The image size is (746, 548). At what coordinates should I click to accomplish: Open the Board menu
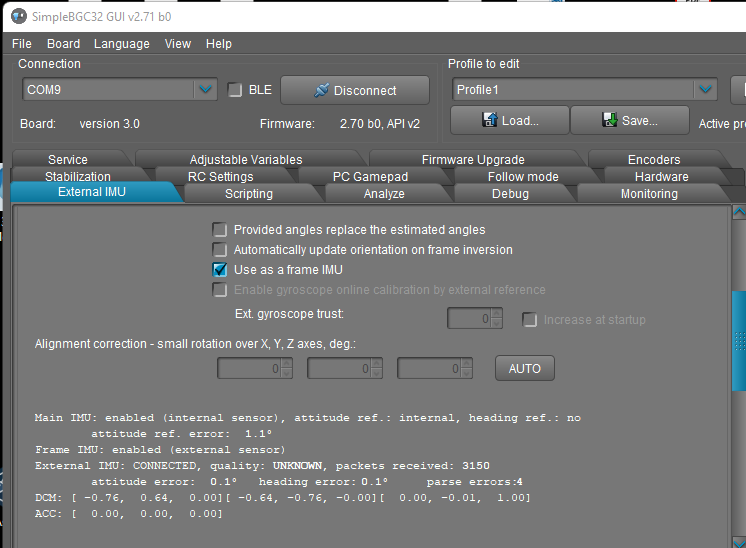(63, 44)
